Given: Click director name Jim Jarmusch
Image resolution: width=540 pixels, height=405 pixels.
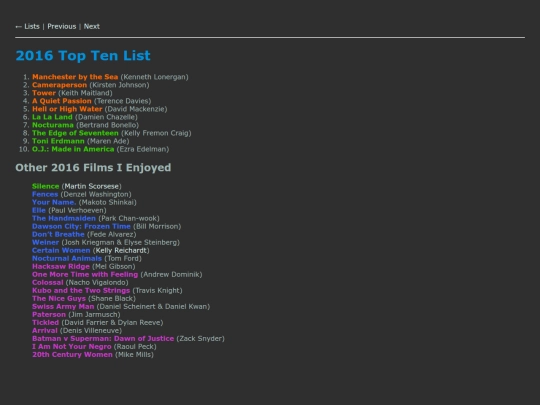Looking at the screenshot, I should (x=94, y=314).
